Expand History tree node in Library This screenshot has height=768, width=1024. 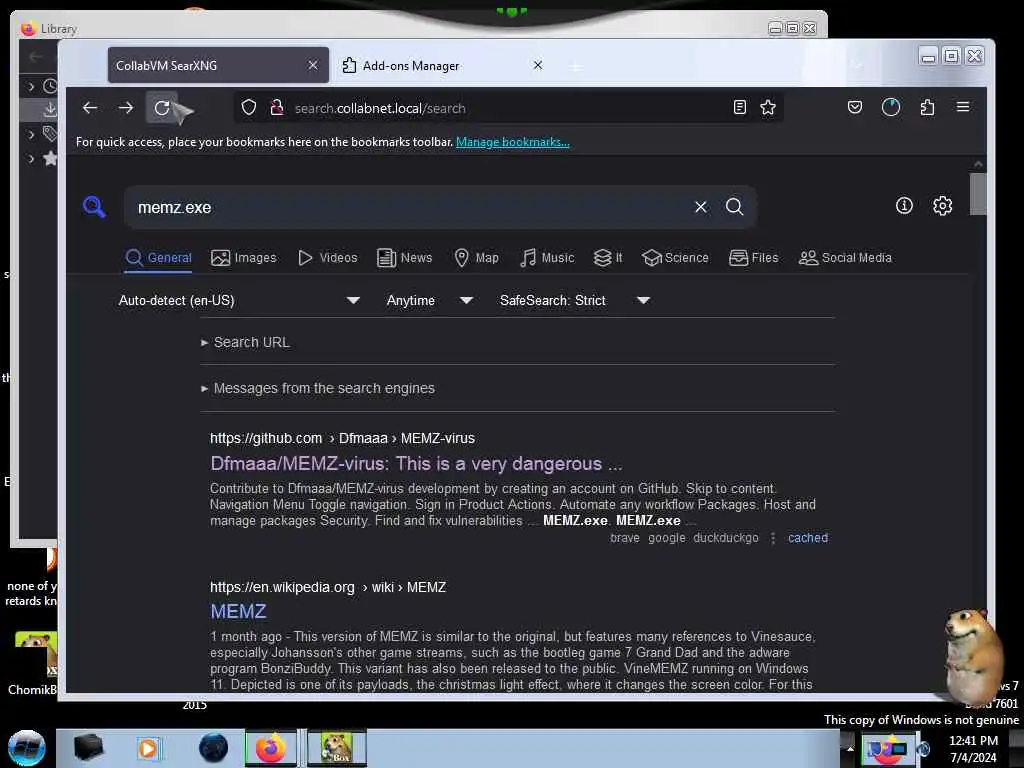click(x=31, y=86)
